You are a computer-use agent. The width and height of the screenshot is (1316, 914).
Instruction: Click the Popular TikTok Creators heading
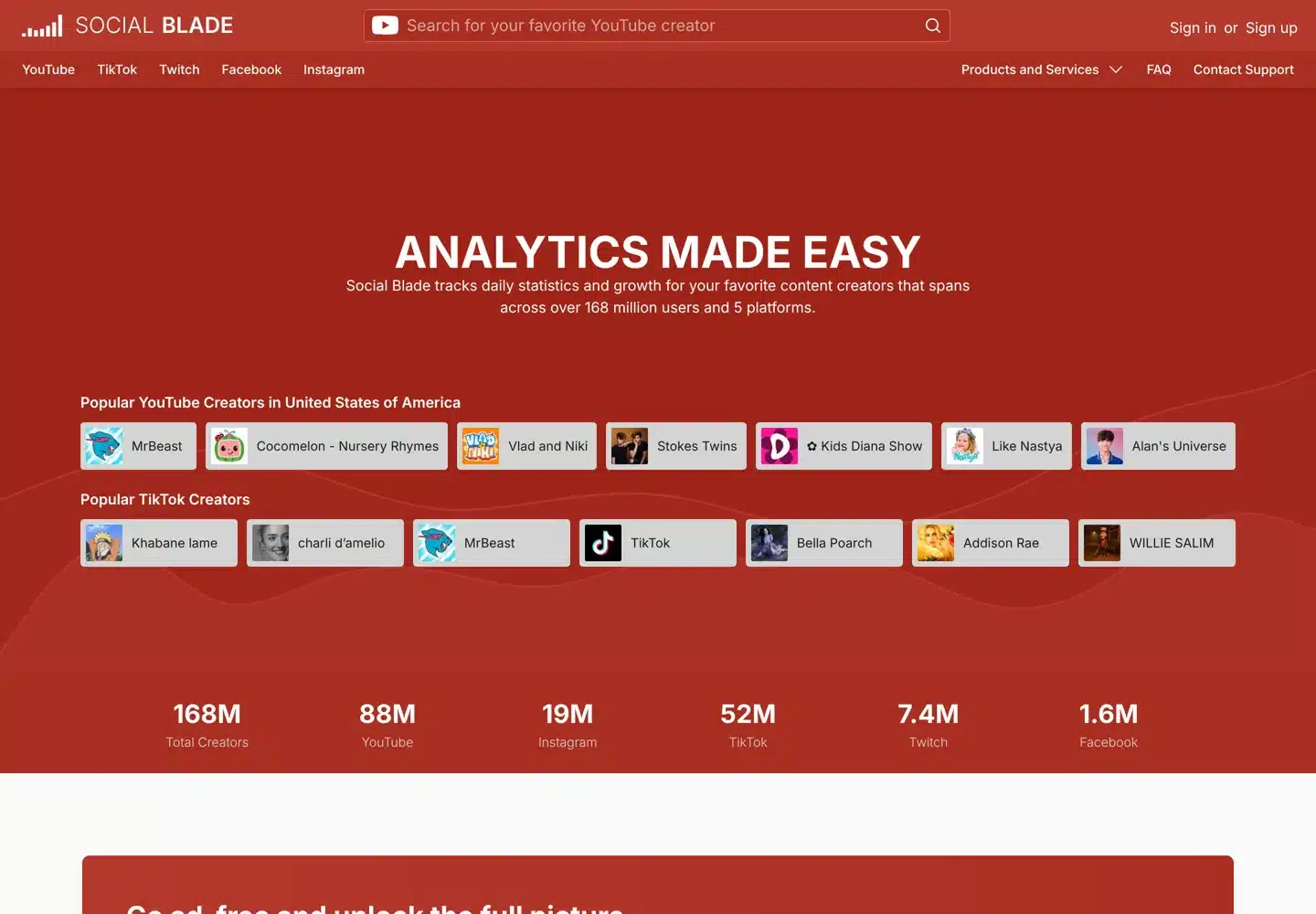[x=164, y=499]
